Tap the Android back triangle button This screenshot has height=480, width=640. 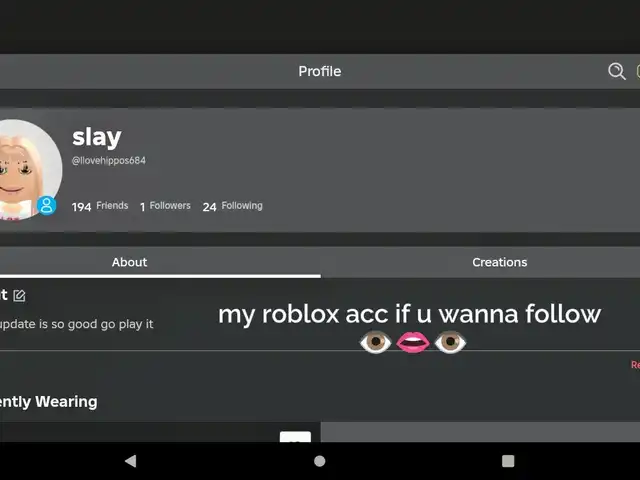tap(131, 461)
